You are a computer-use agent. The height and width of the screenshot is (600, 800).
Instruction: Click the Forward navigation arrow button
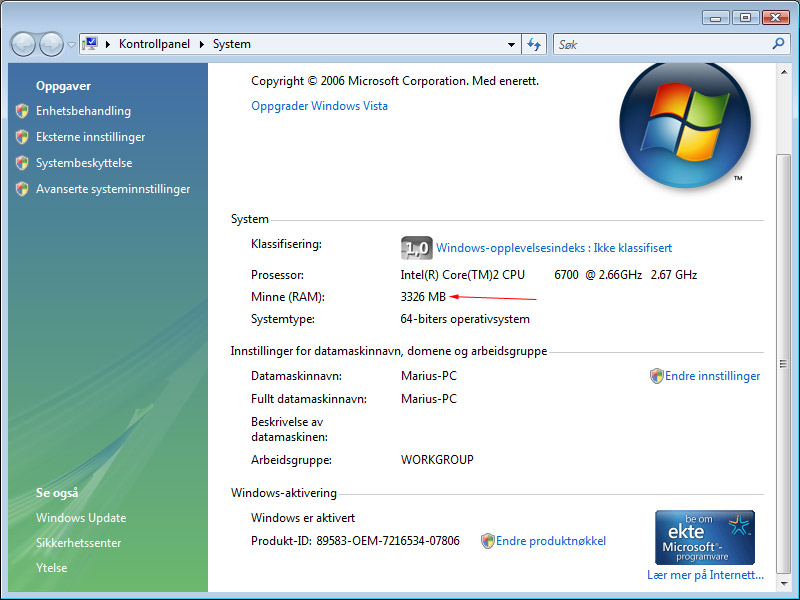(x=51, y=44)
